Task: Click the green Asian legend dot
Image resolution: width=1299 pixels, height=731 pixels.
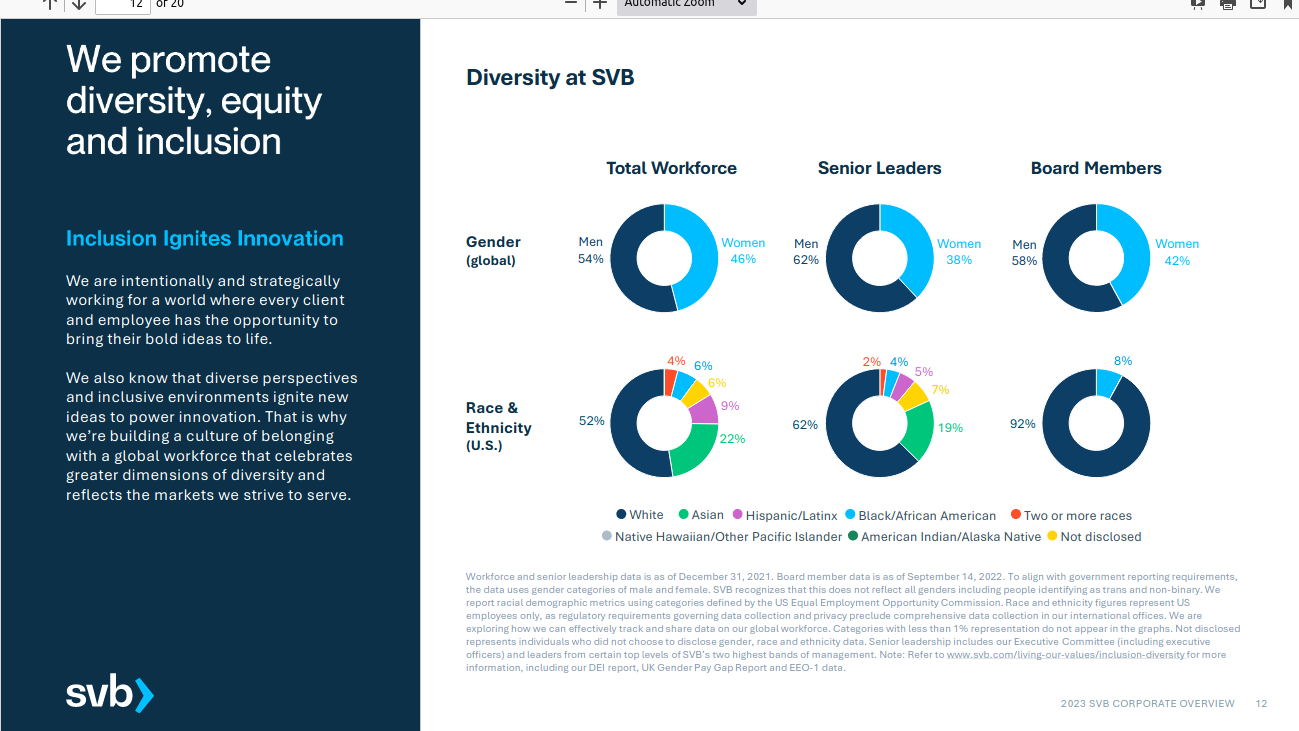Action: click(x=684, y=515)
